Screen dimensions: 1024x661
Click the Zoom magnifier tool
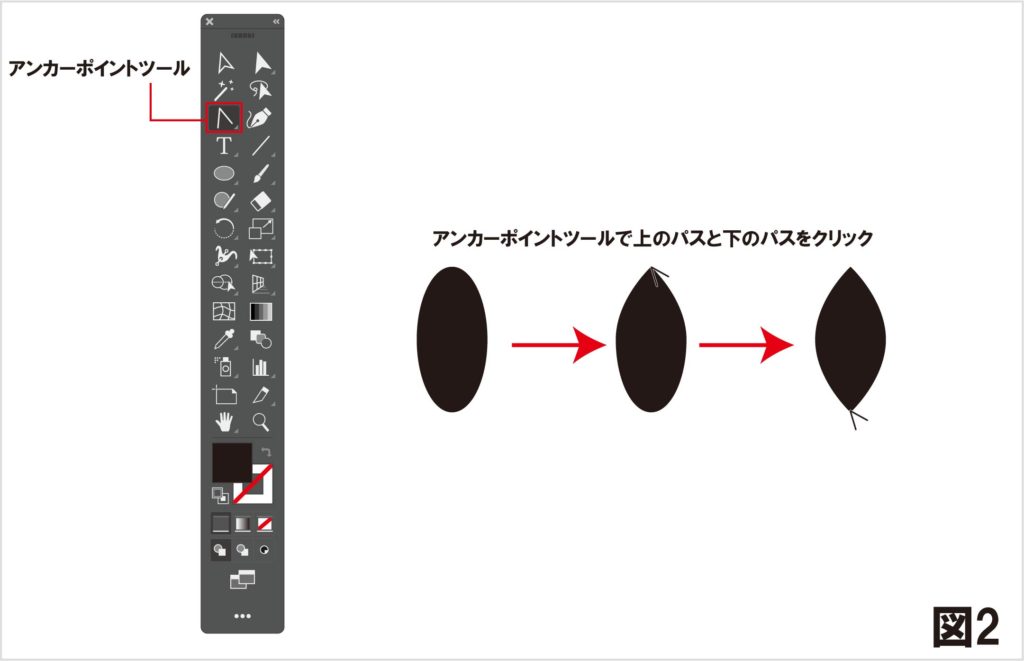click(x=260, y=421)
